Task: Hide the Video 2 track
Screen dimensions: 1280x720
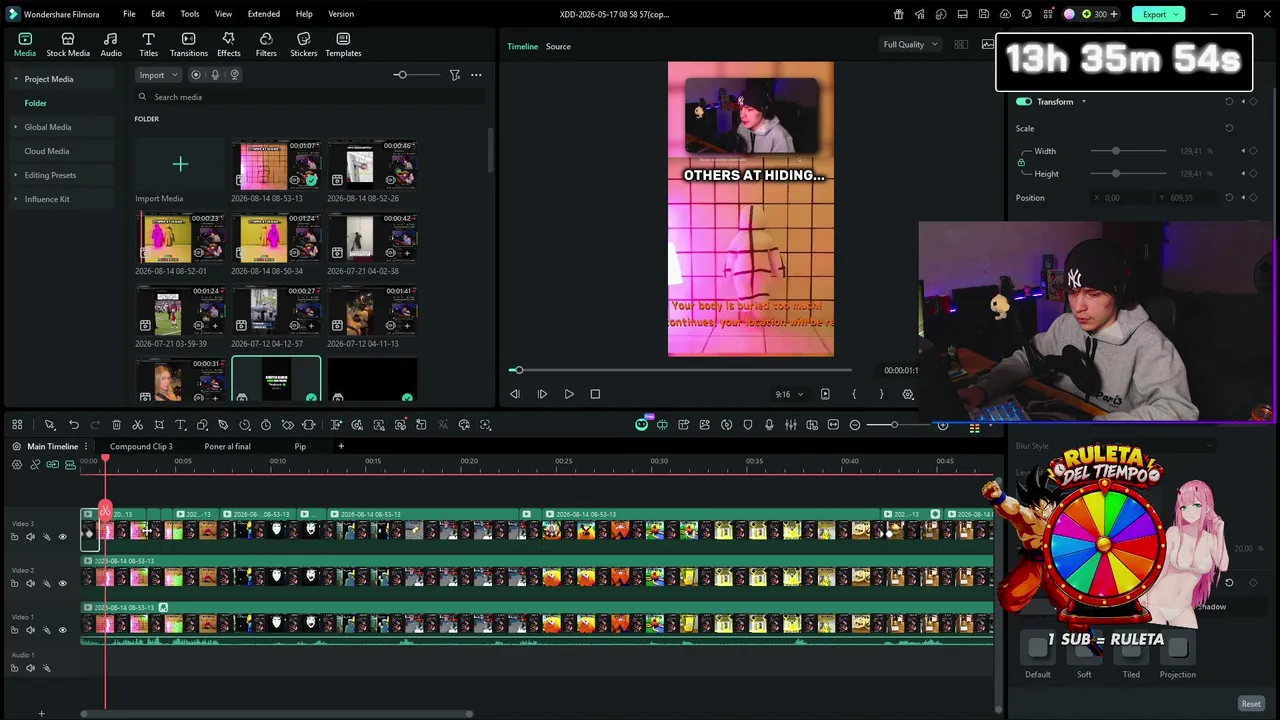Action: pyautogui.click(x=62, y=583)
